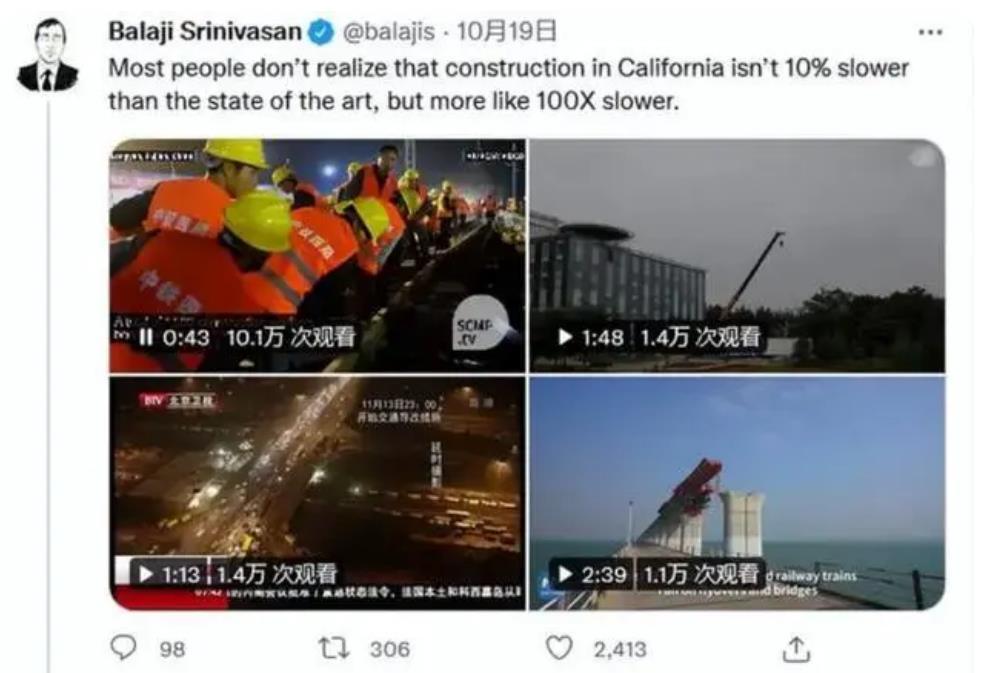Open the building and crane thumbnail
This screenshot has width=987, height=673.
(x=736, y=256)
